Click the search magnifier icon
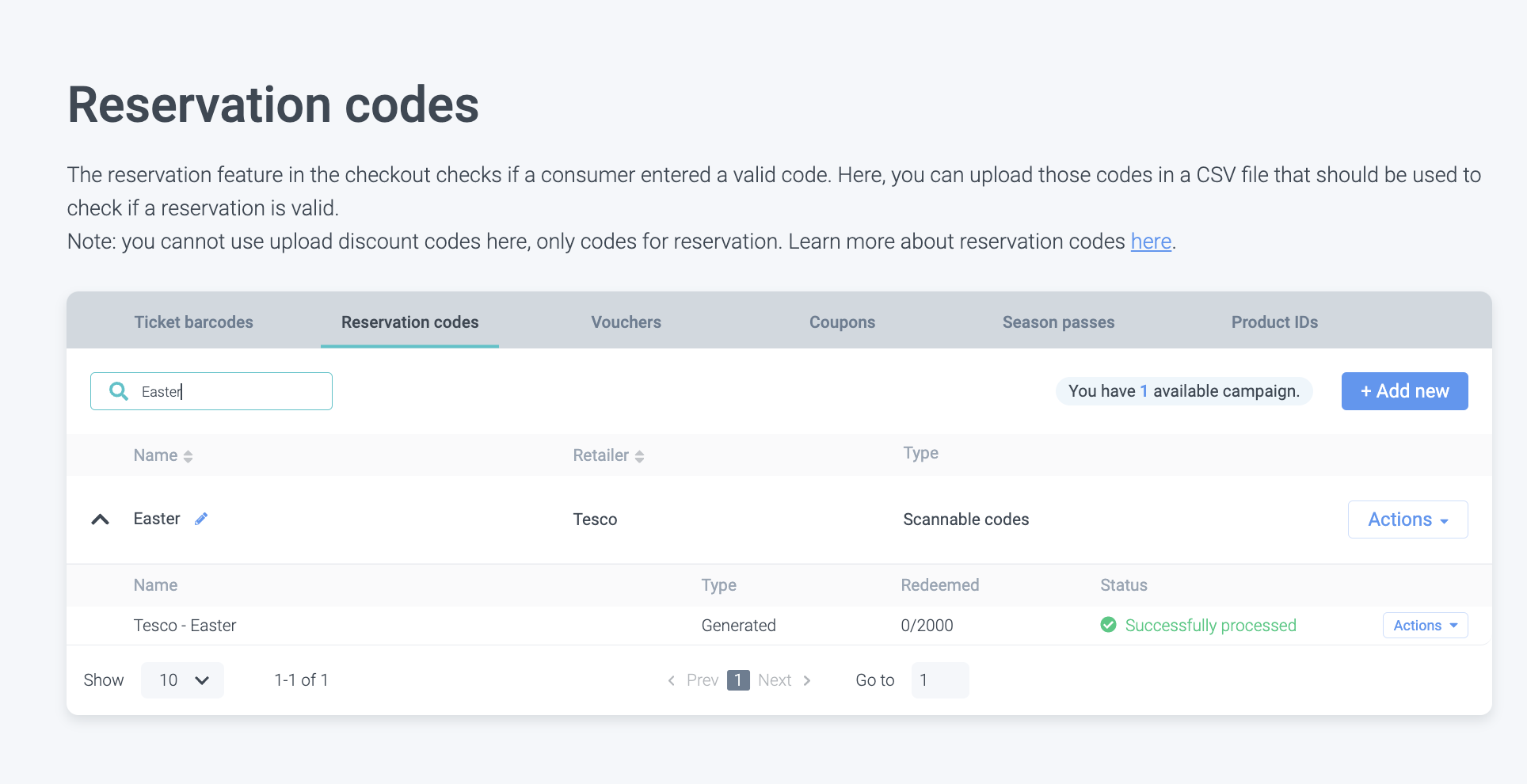Screen dimensions: 1527x784 [x=119, y=391]
